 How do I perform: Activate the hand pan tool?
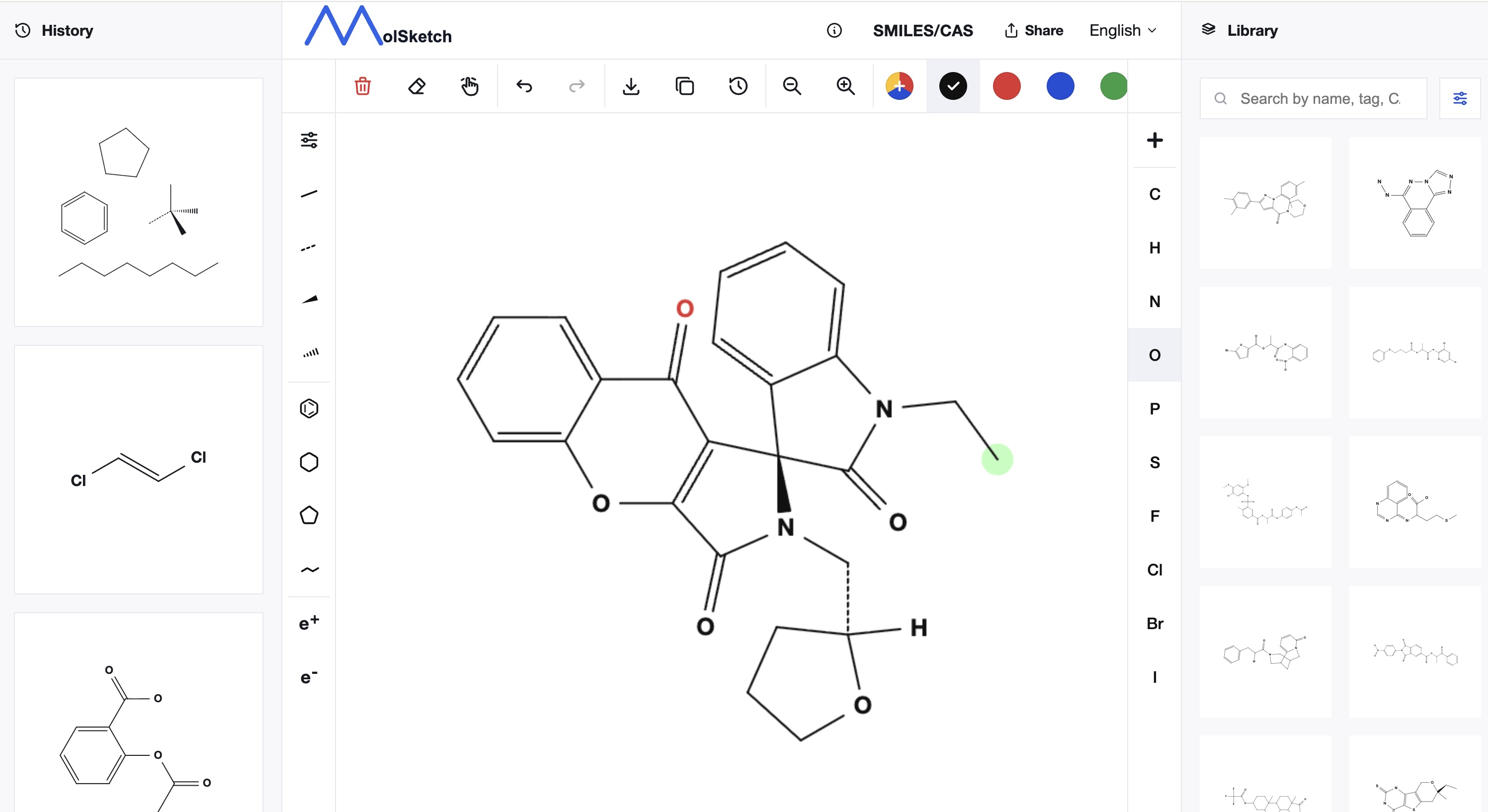click(x=470, y=86)
